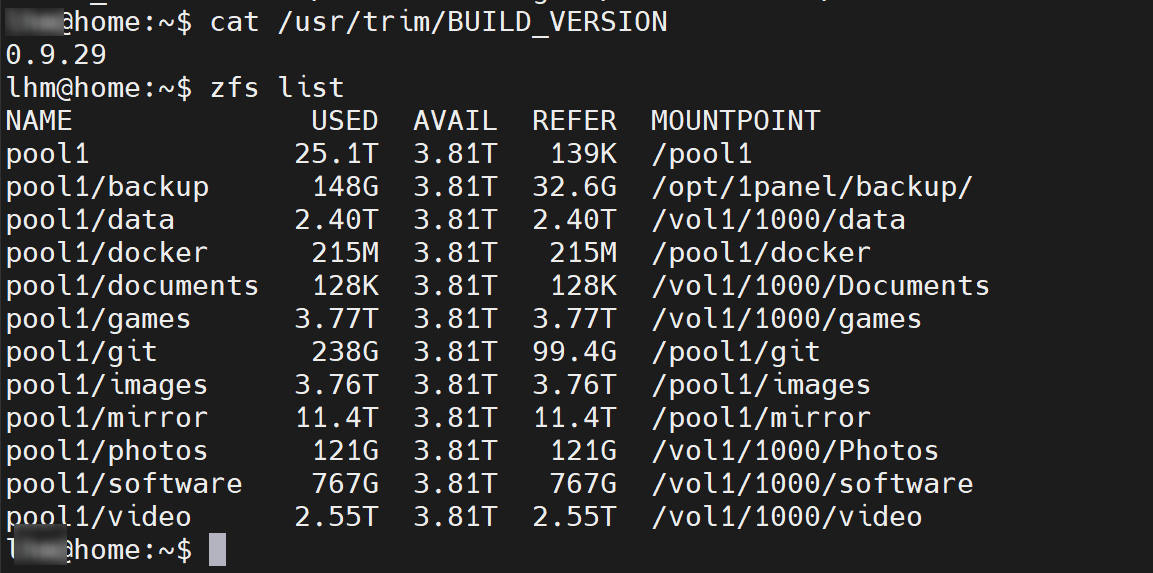1153x573 pixels.
Task: Click the pool1/documents dataset name
Action: click(x=132, y=286)
